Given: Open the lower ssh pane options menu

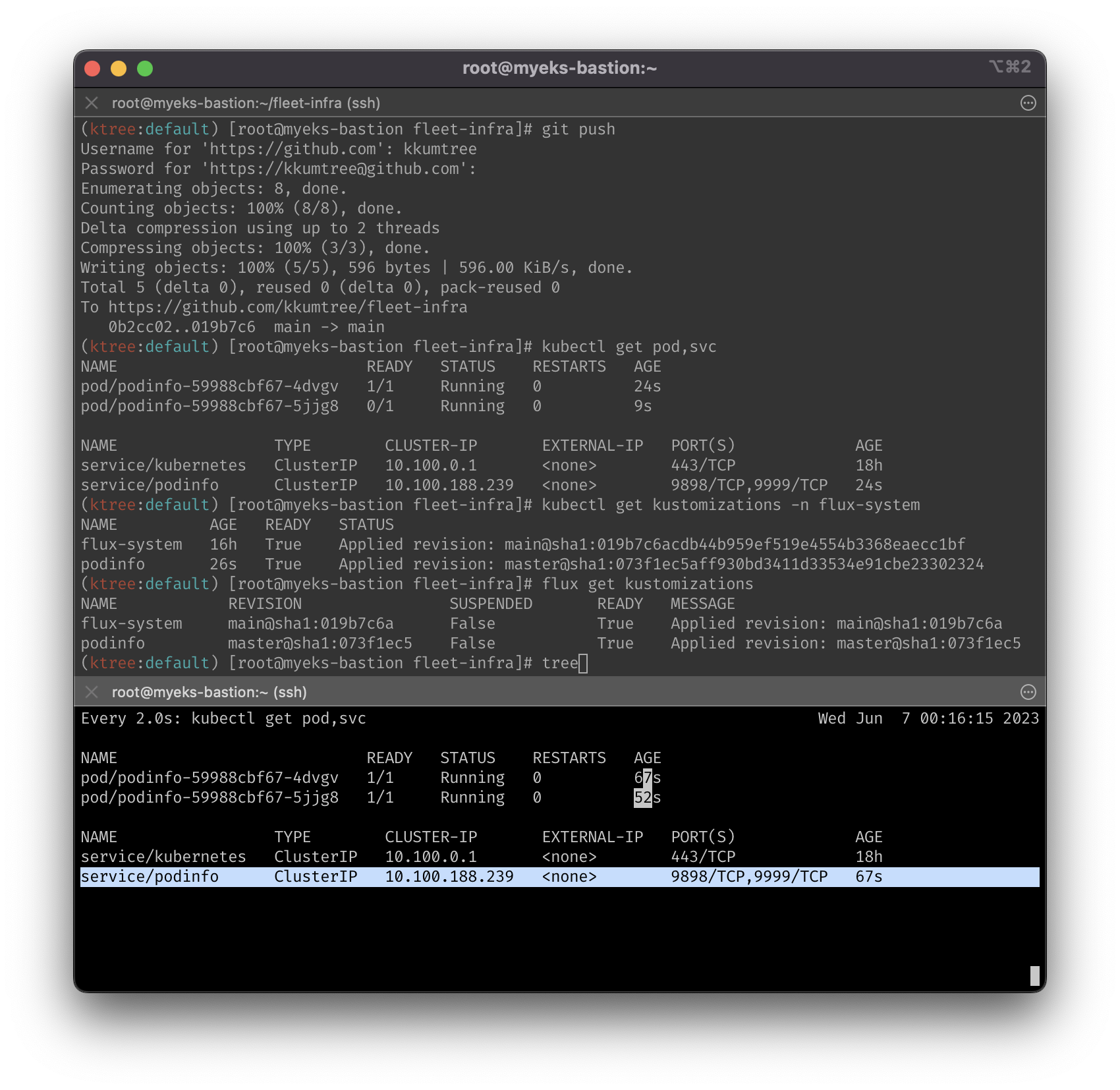Looking at the screenshot, I should coord(1028,692).
